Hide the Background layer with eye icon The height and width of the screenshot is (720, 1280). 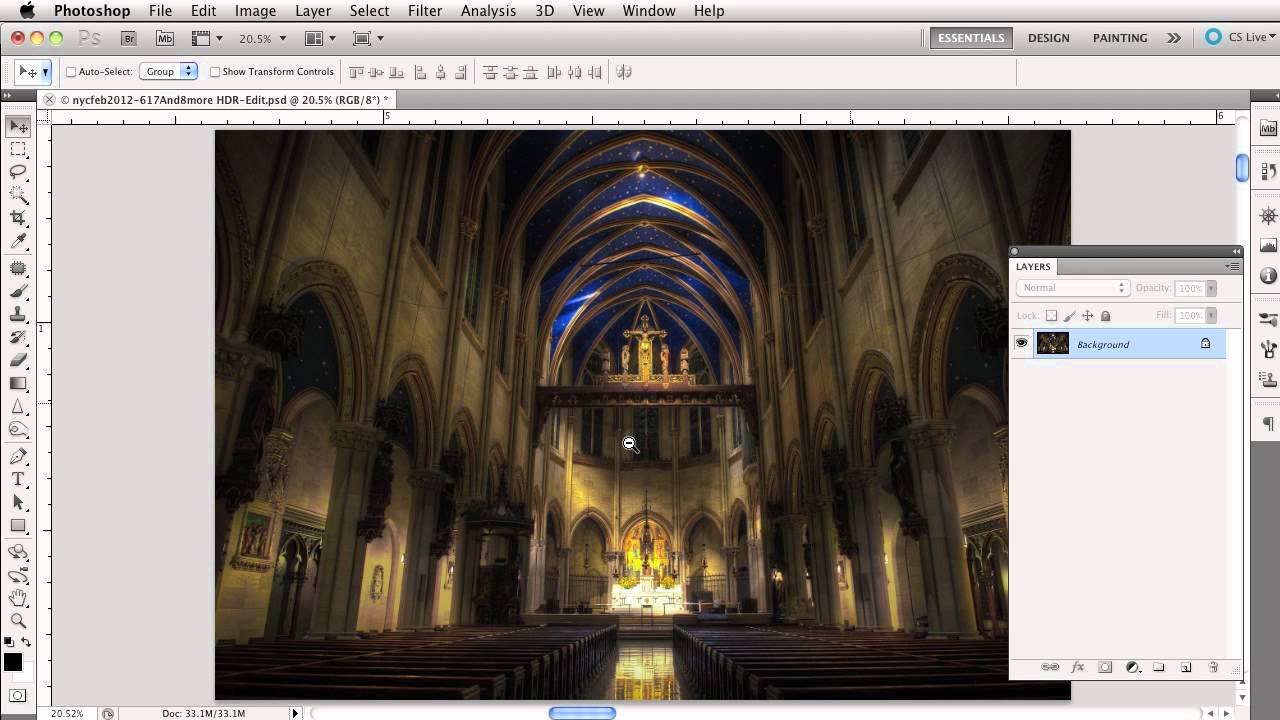[x=1021, y=343]
